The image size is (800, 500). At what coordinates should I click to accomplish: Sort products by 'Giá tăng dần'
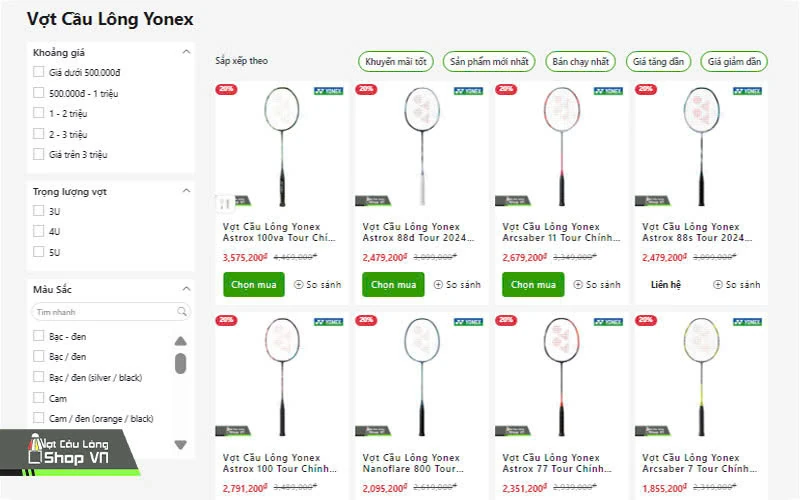pyautogui.click(x=659, y=62)
